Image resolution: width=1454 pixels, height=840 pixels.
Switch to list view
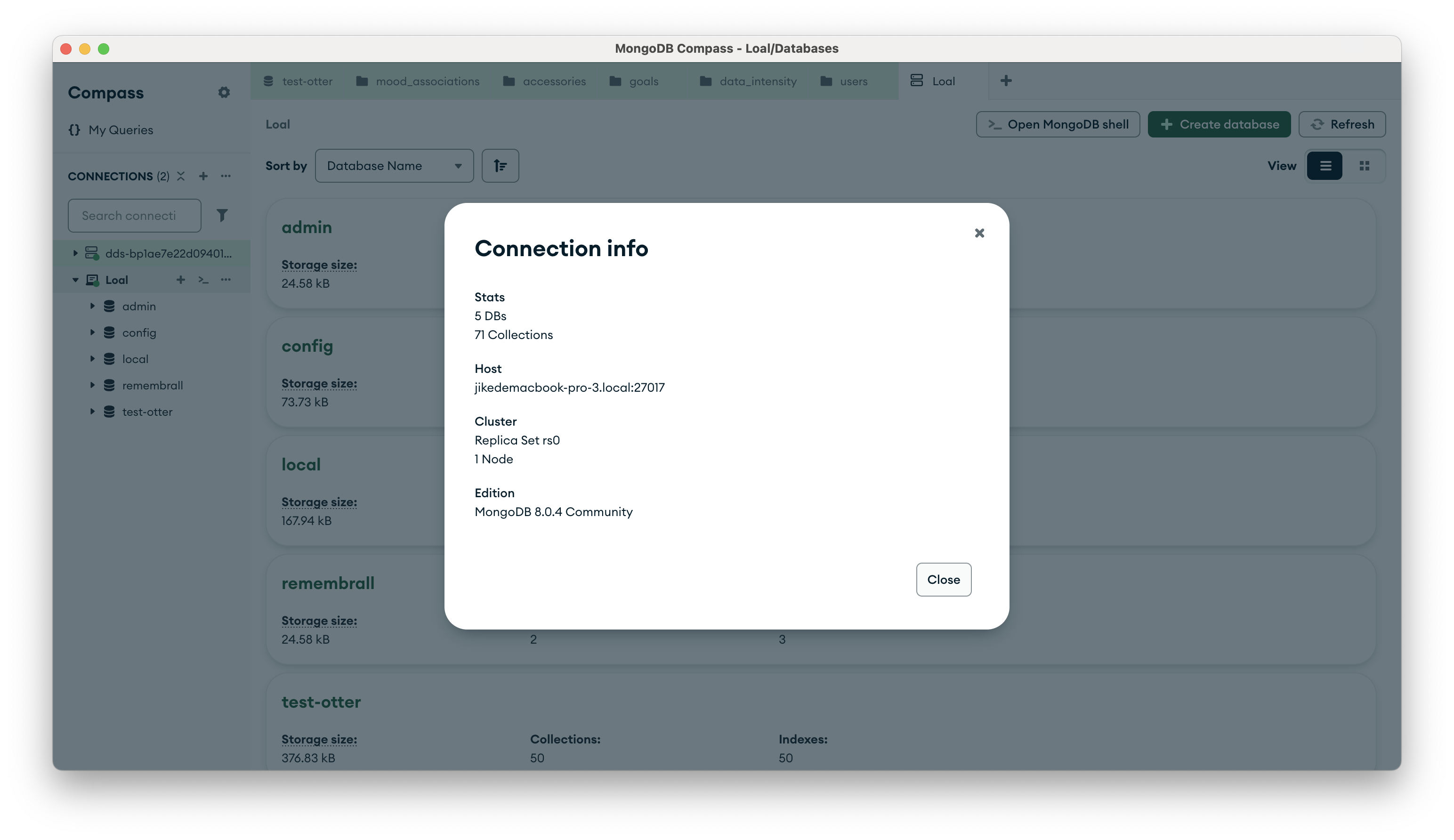coord(1325,166)
